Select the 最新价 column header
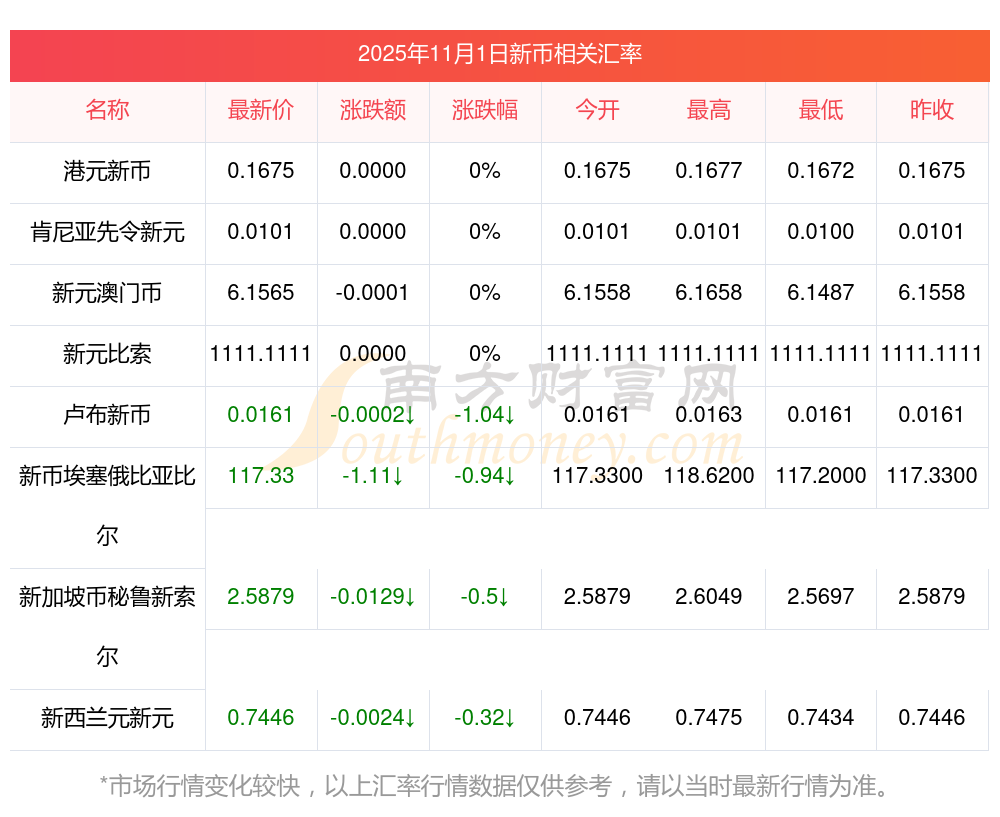The height and width of the screenshot is (817, 1000). click(261, 110)
